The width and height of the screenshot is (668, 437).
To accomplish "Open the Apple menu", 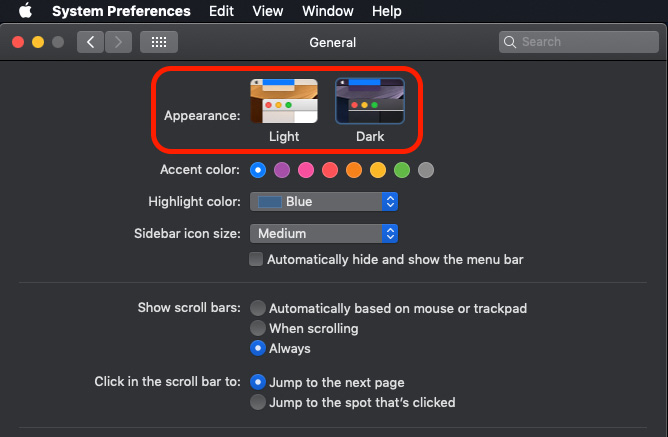I will tap(26, 10).
